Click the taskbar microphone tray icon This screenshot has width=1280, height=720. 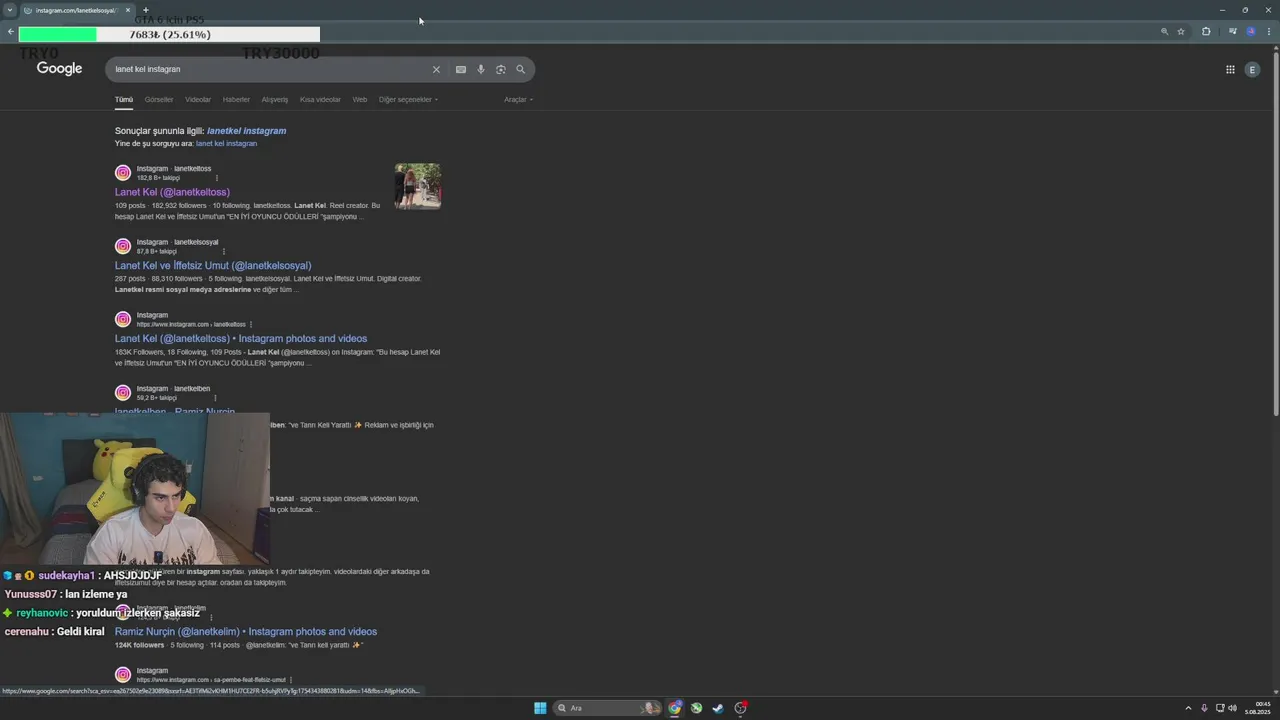[1204, 708]
